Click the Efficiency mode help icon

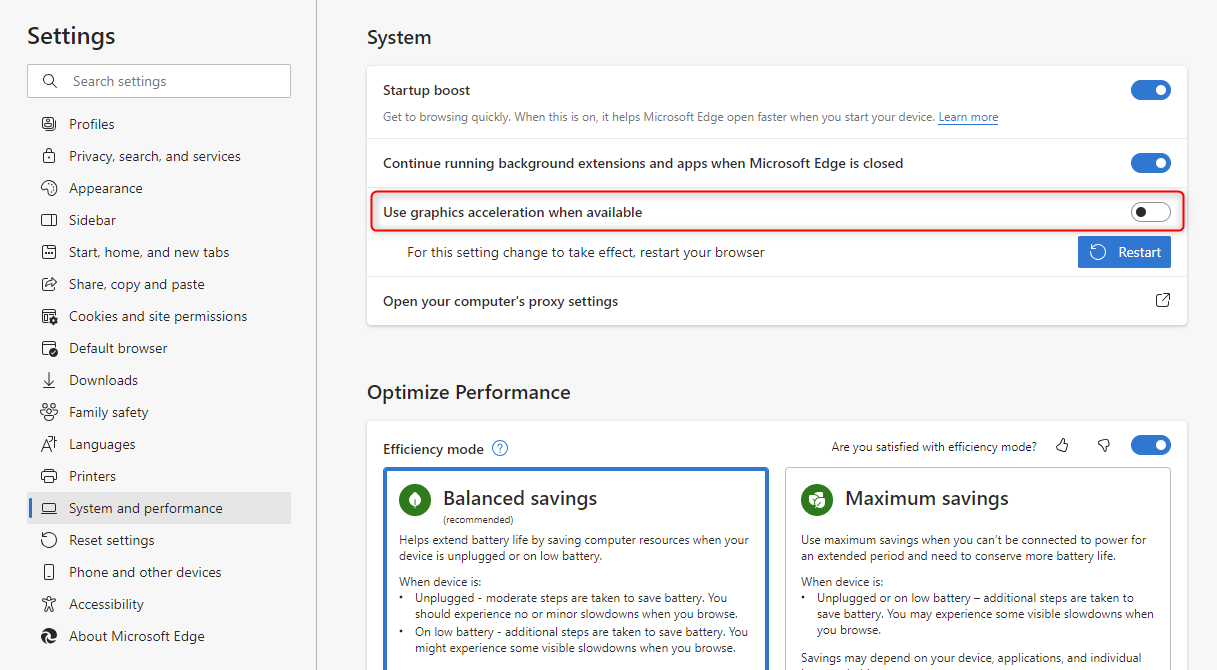coord(499,448)
